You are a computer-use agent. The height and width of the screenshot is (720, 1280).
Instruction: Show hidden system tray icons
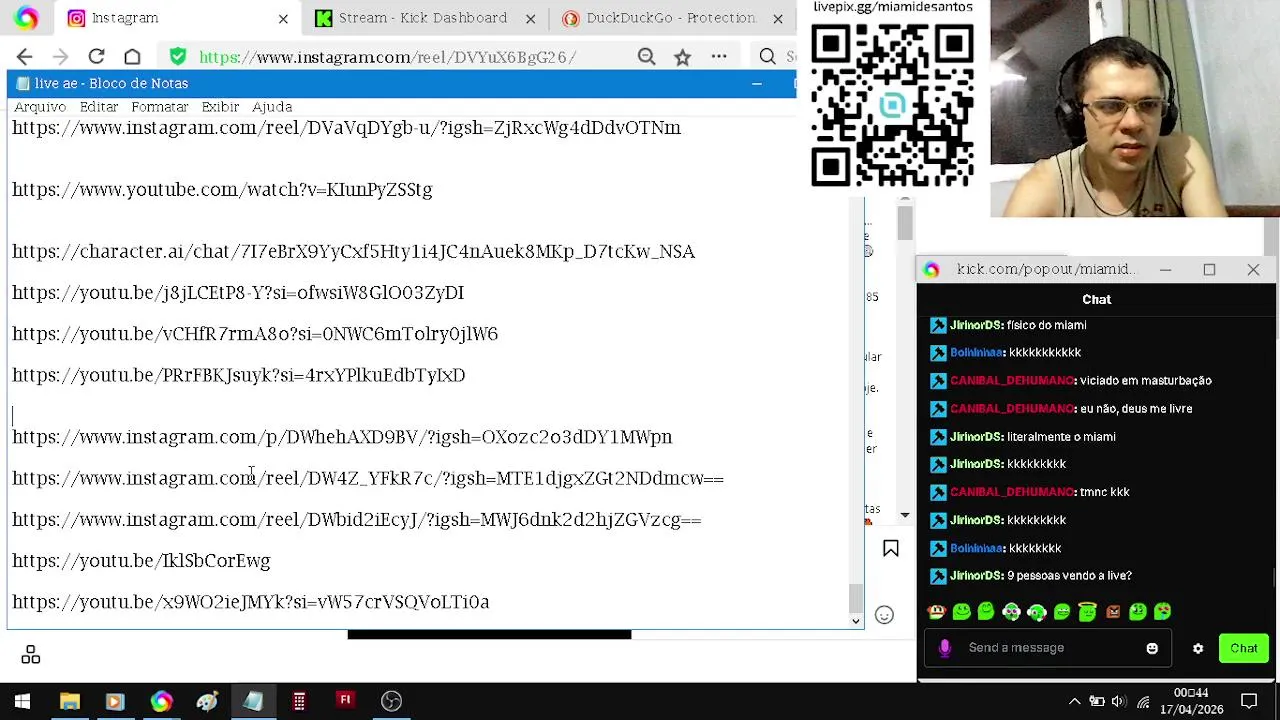(1074, 701)
